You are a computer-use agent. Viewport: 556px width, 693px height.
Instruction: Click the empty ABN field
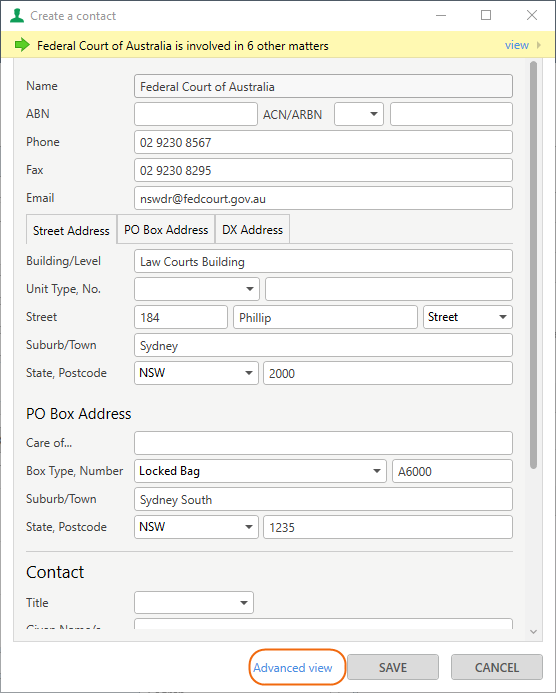coord(196,114)
